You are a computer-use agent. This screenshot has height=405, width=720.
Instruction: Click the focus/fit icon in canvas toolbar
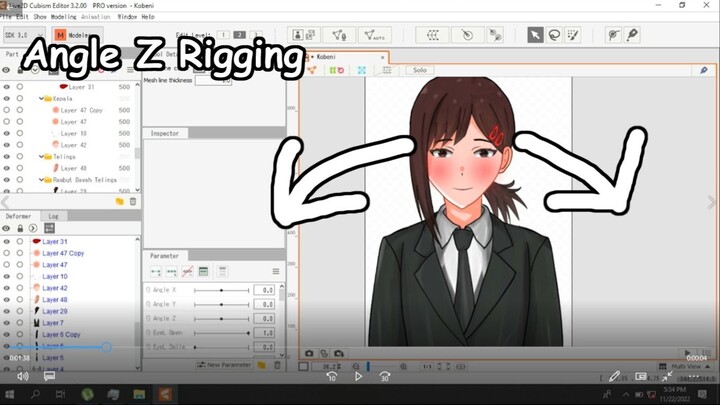362,70
